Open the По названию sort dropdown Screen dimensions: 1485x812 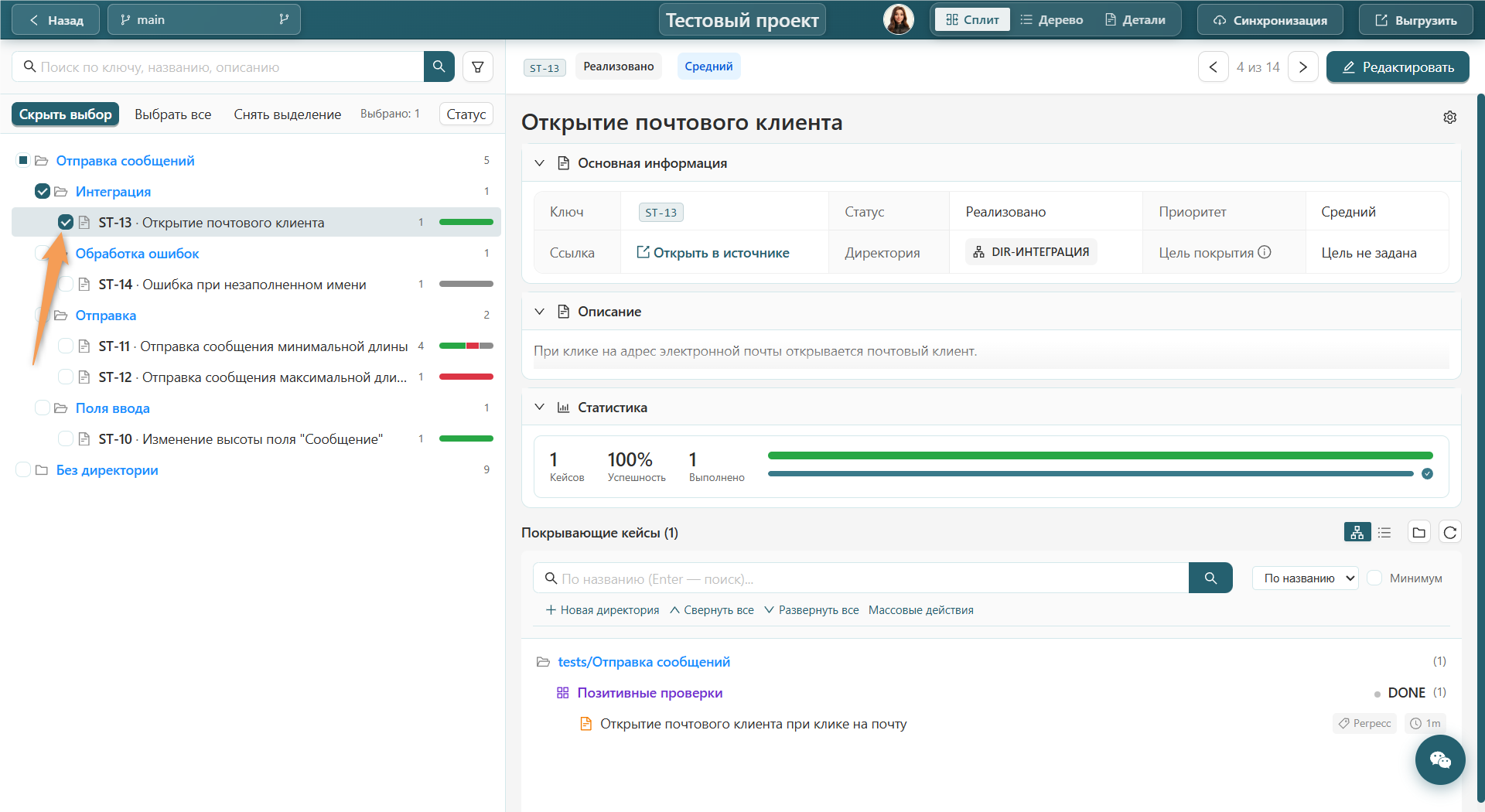(x=1306, y=578)
